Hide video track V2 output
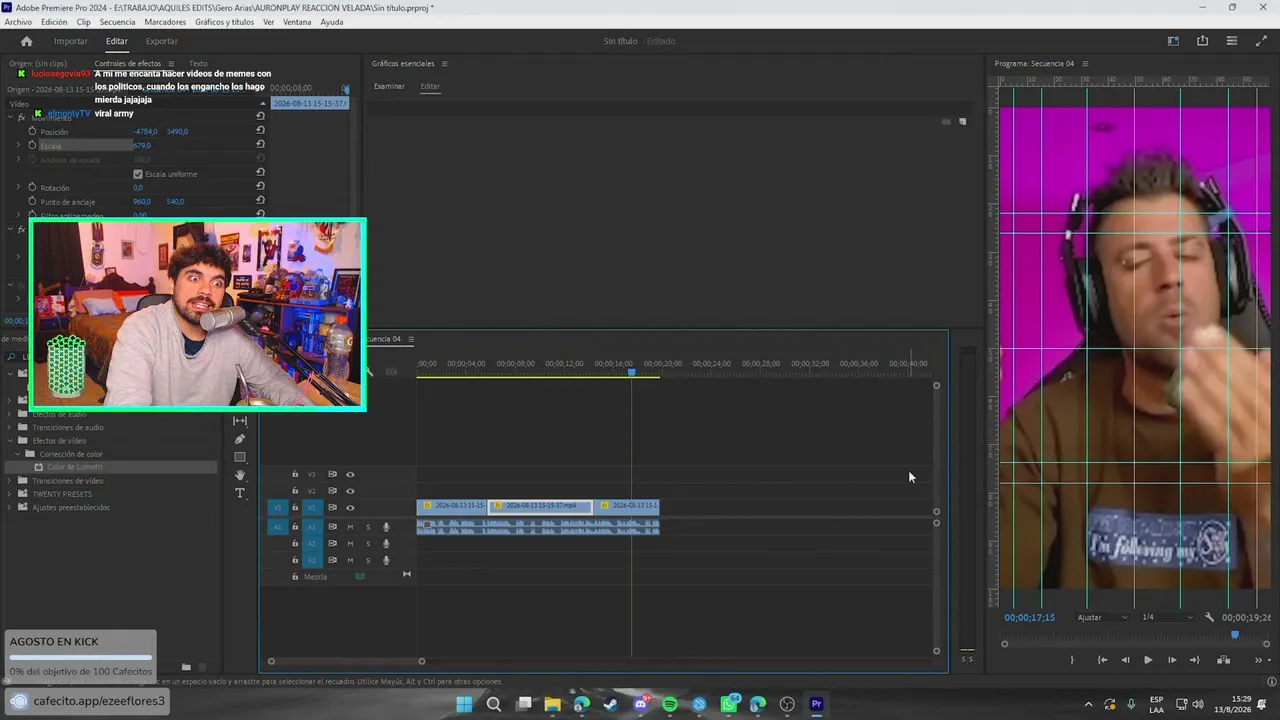Viewport: 1280px width, 720px height. (x=350, y=491)
